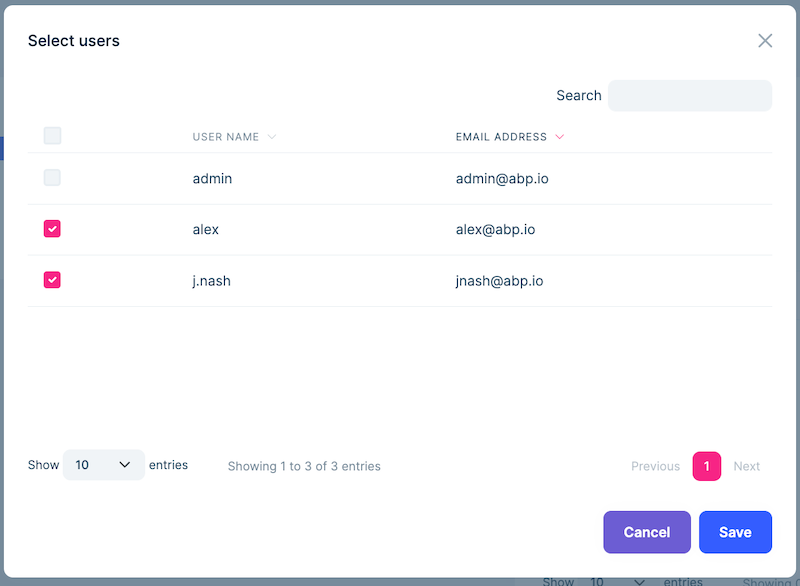Click the email alex@abp.io
The width and height of the screenshot is (800, 586).
(494, 229)
